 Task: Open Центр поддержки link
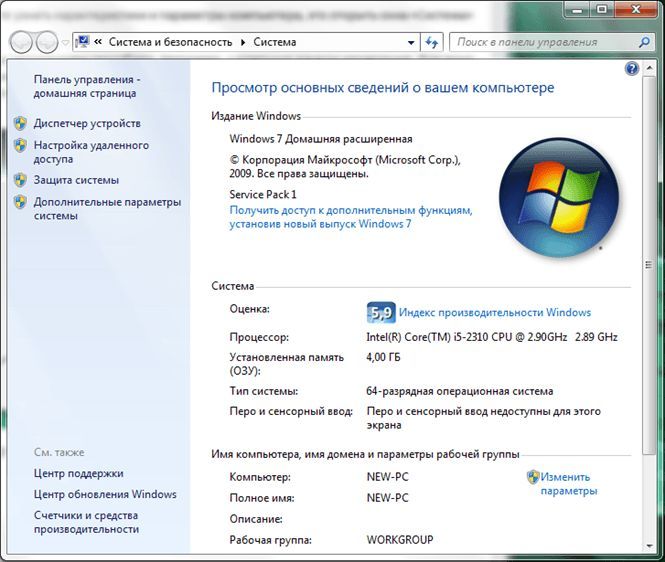[79, 473]
